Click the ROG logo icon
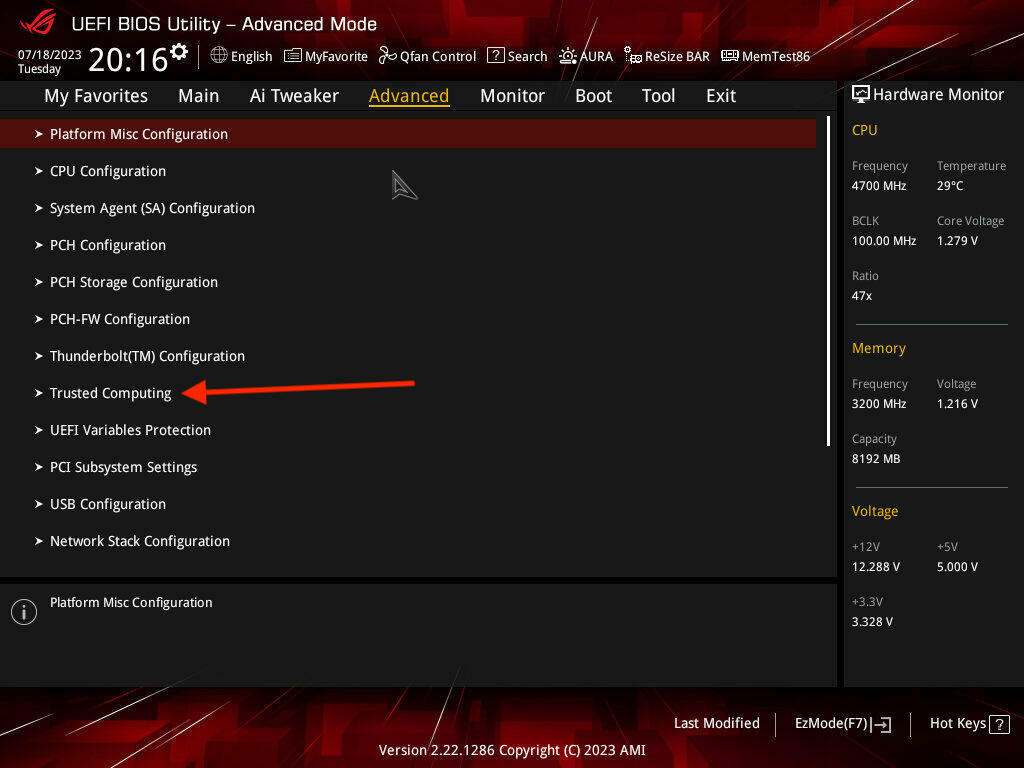This screenshot has width=1024, height=768. point(38,22)
